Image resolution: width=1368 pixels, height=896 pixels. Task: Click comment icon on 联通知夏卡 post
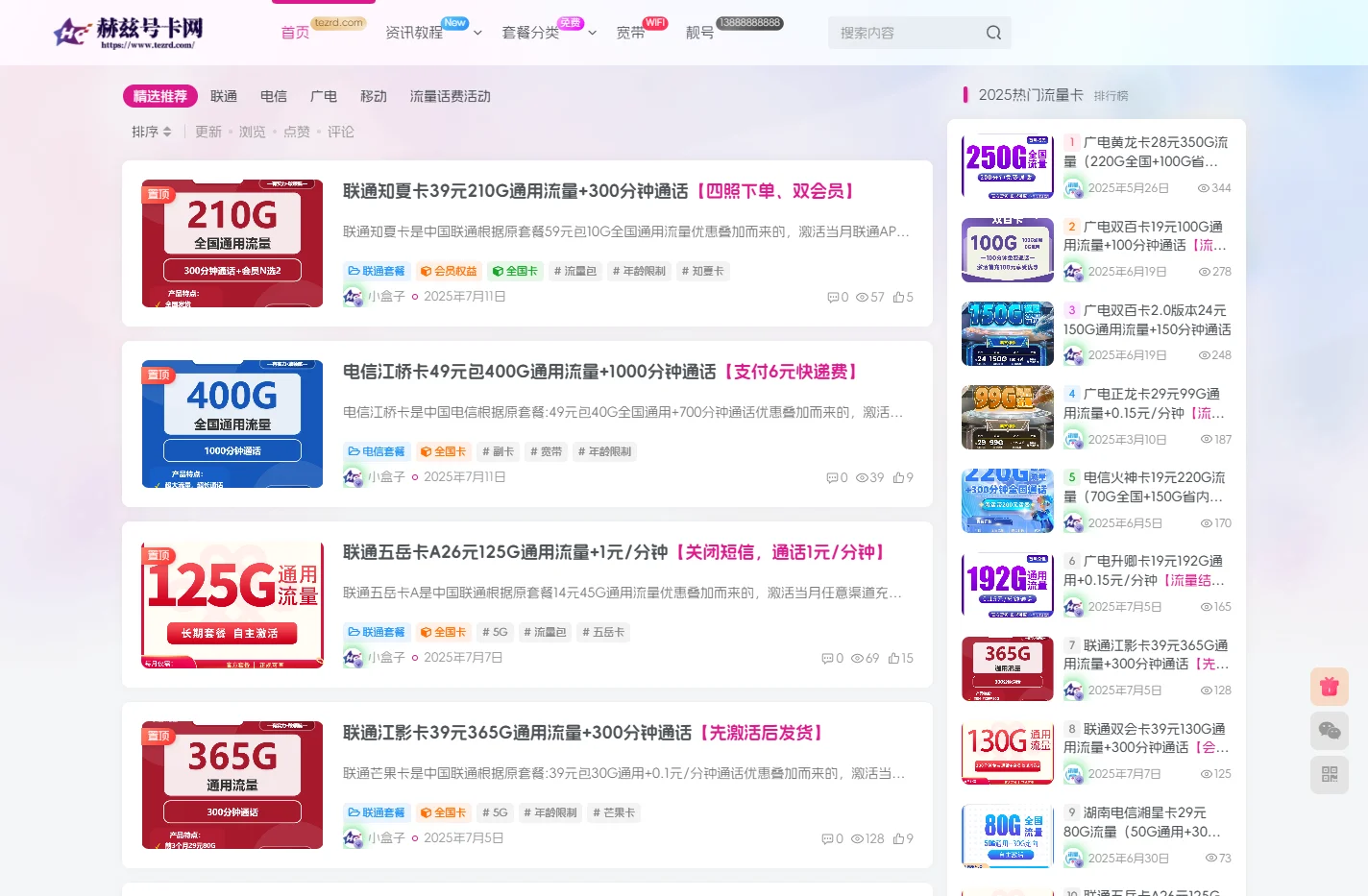pos(833,298)
